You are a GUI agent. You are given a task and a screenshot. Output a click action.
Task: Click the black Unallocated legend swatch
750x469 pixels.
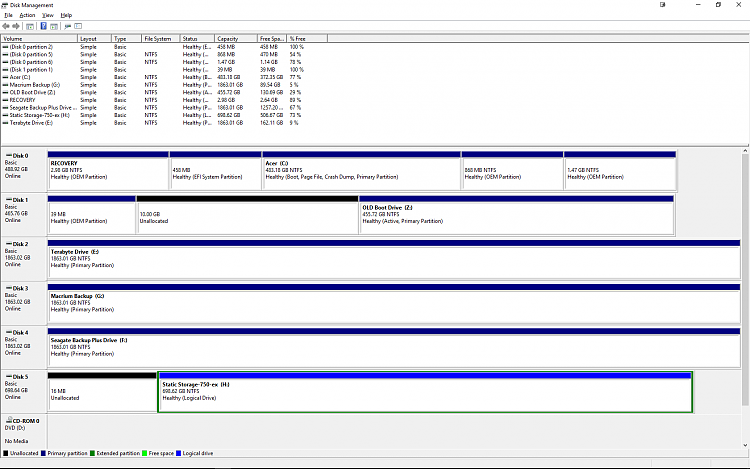tap(6, 452)
